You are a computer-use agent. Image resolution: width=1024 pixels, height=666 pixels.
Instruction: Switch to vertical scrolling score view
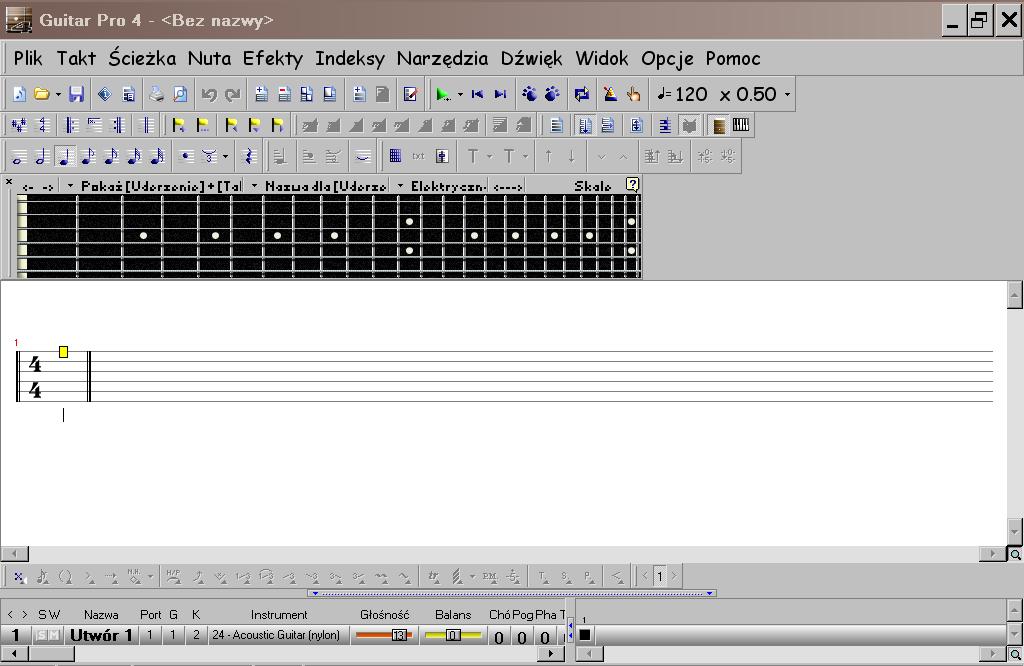click(585, 125)
